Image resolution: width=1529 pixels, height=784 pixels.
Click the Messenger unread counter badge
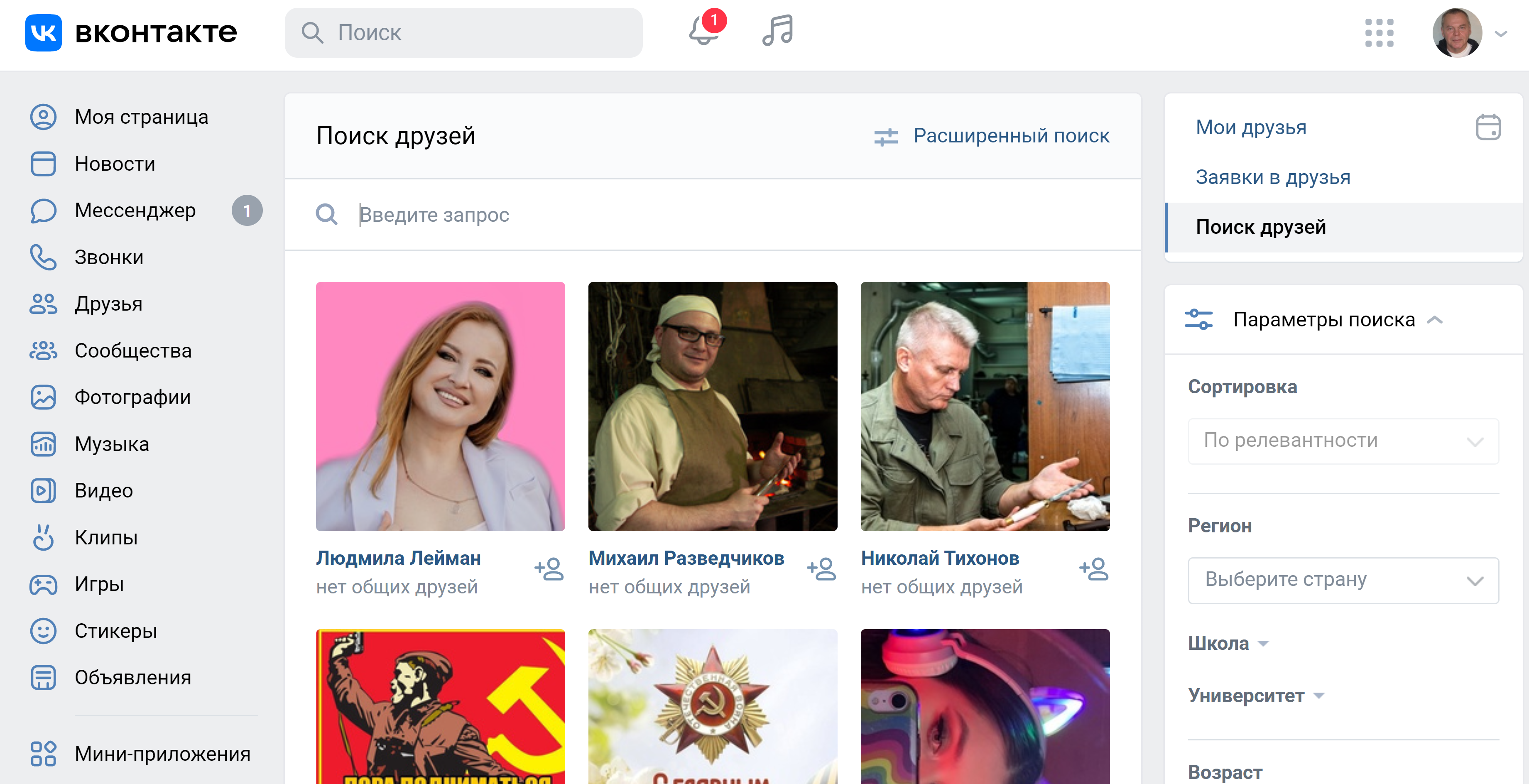(x=247, y=211)
